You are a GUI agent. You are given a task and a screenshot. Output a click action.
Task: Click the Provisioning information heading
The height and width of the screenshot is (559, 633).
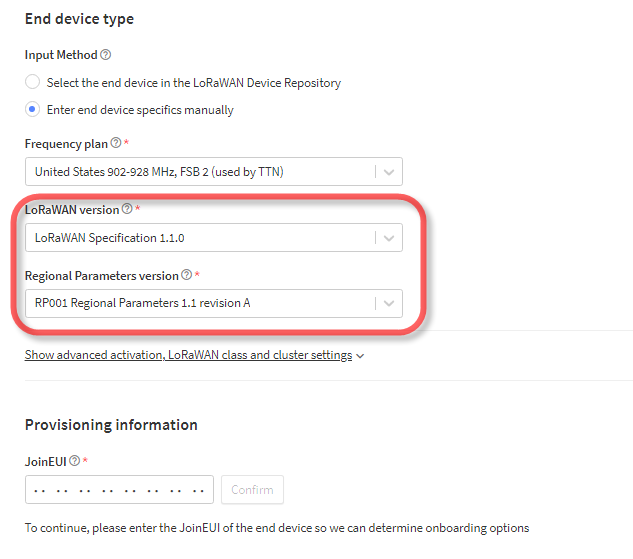click(111, 425)
